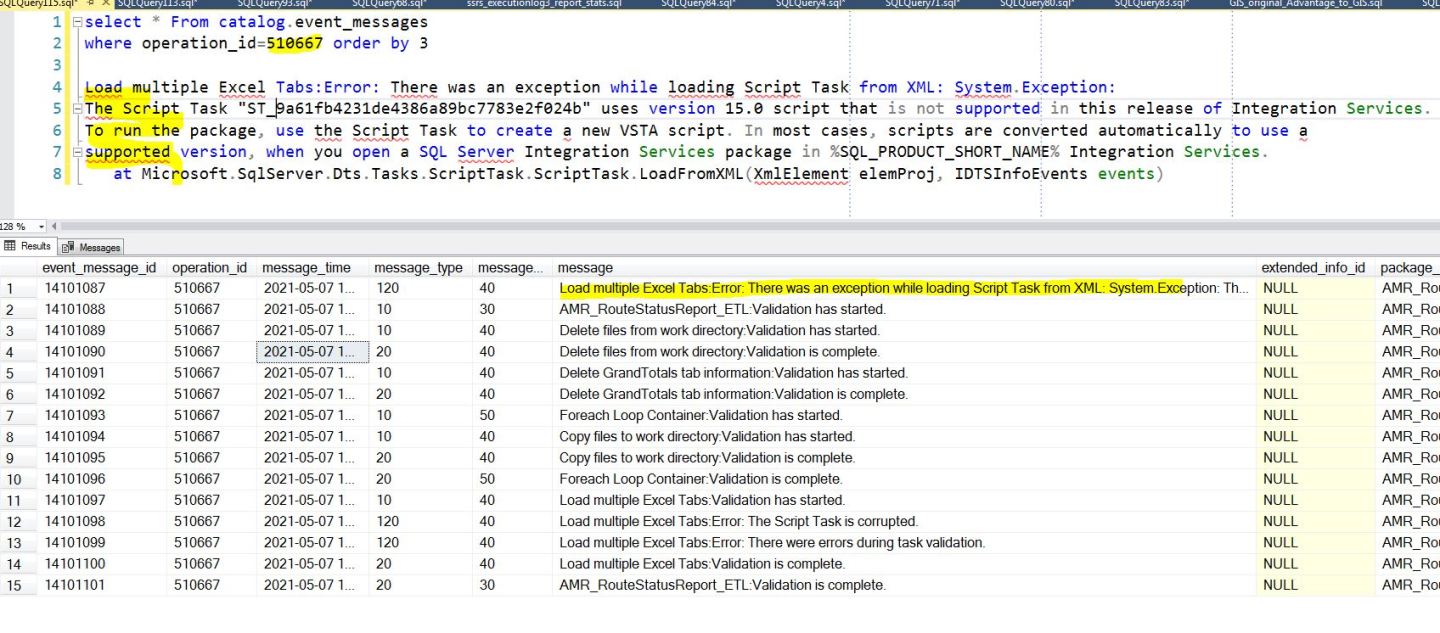This screenshot has width=1440, height=633.
Task: Select row header number 1
Action: coord(18,288)
